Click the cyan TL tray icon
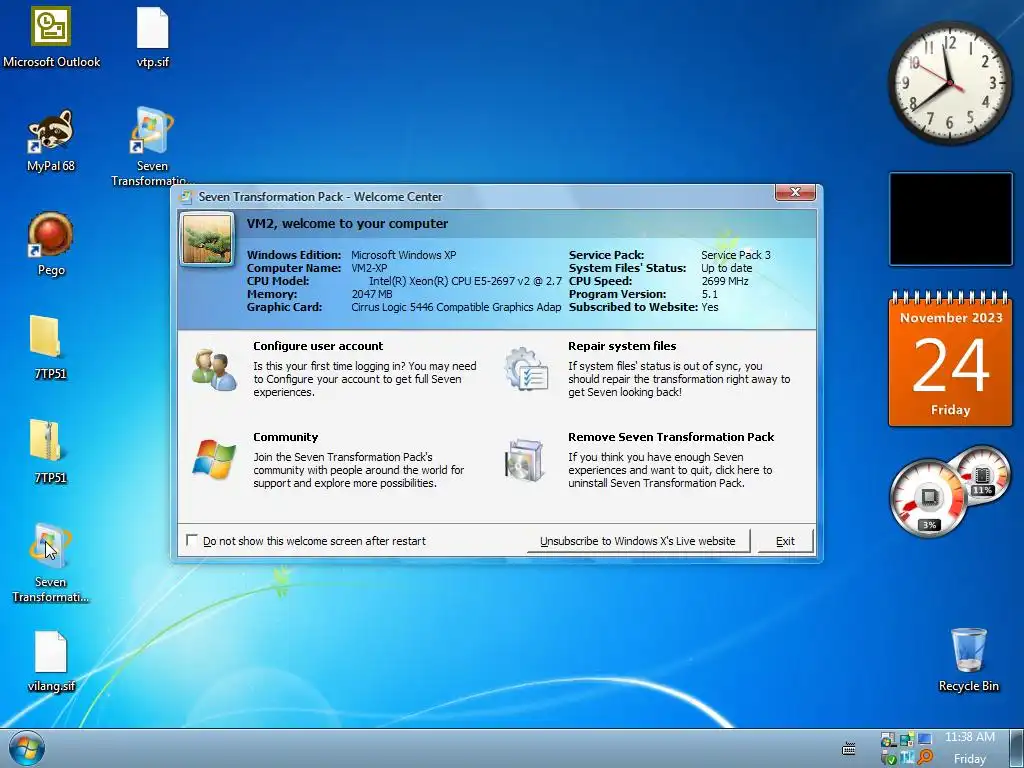The height and width of the screenshot is (768, 1024). [907, 757]
